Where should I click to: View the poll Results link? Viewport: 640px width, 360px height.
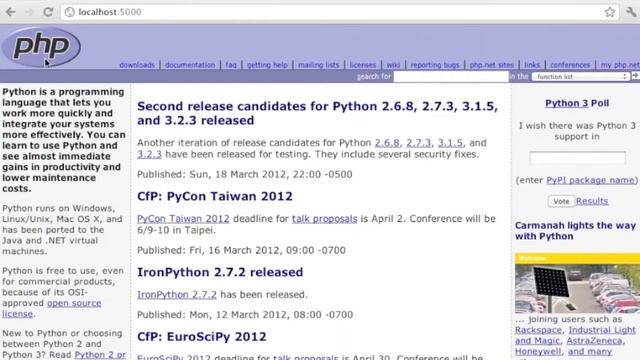[592, 201]
